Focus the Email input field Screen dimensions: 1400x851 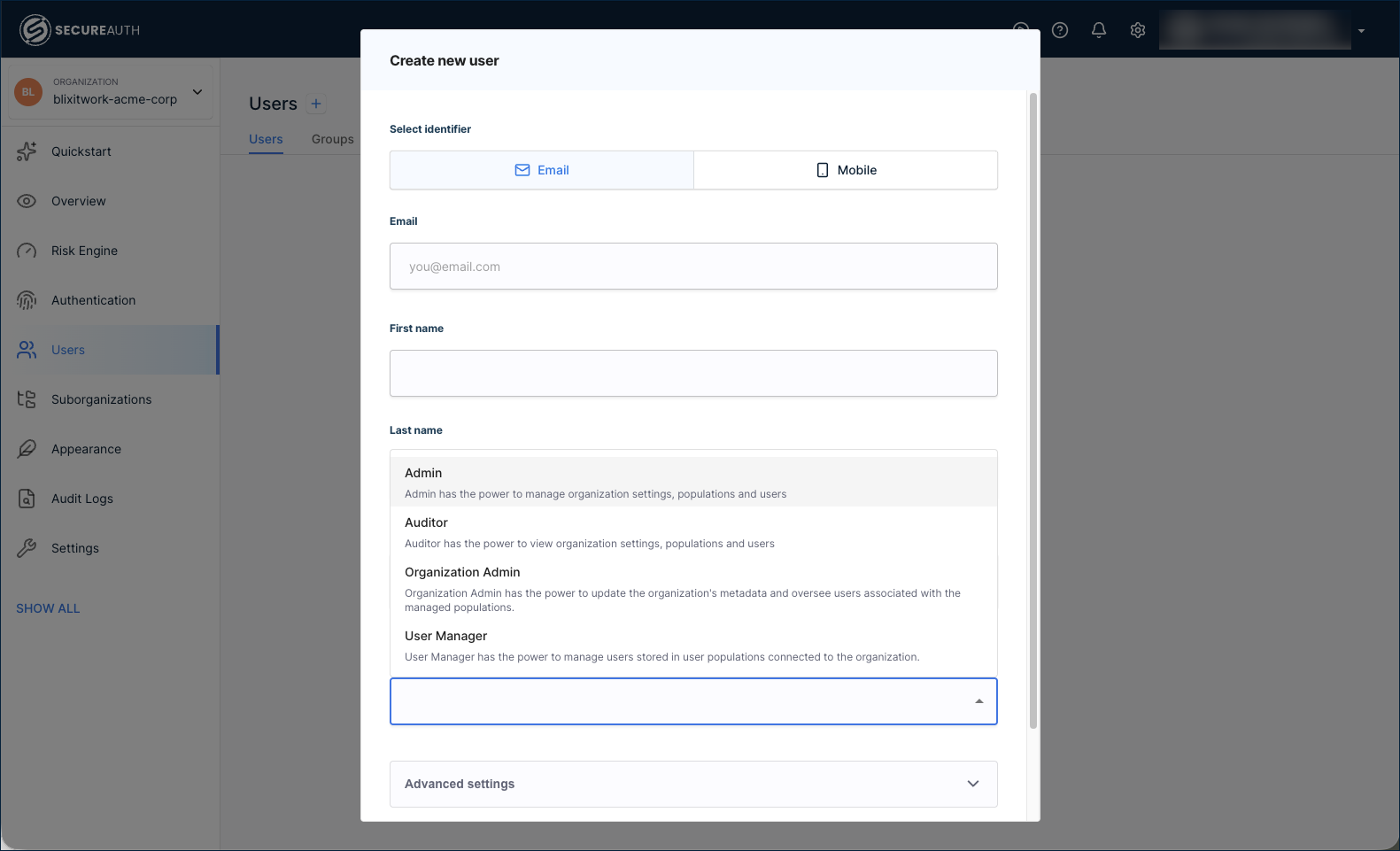coord(693,266)
